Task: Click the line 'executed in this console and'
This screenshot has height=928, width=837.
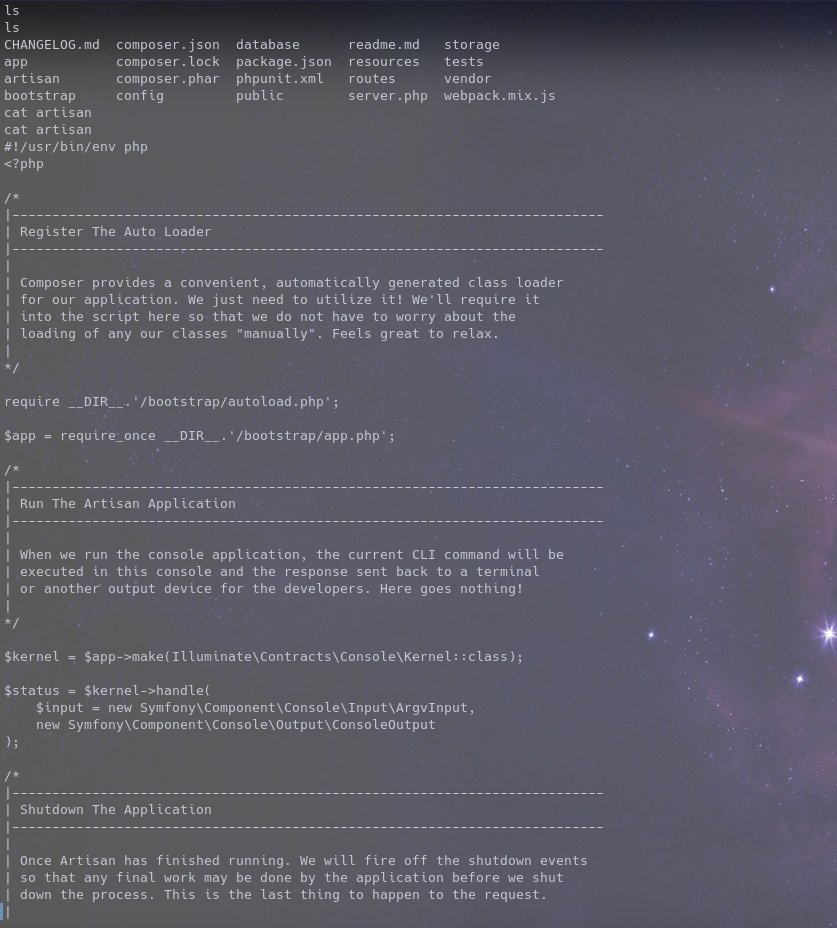Action: click(x=279, y=572)
